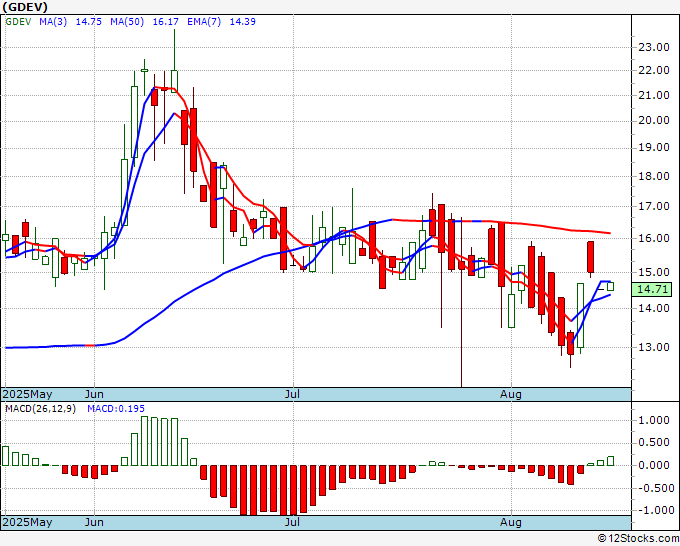
Task: Click the GDEV legend label
Action: tap(18, 22)
